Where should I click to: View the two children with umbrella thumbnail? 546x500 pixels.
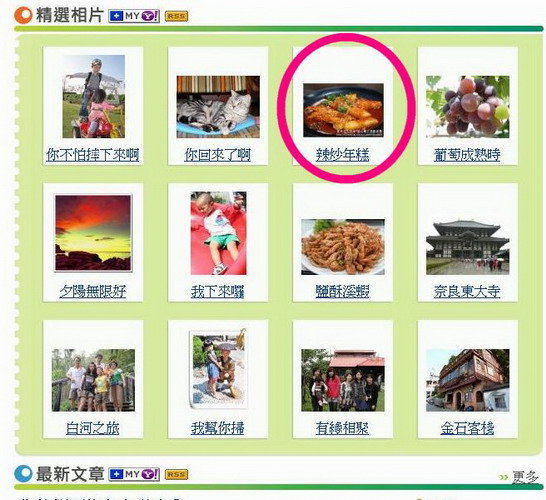click(x=218, y=369)
